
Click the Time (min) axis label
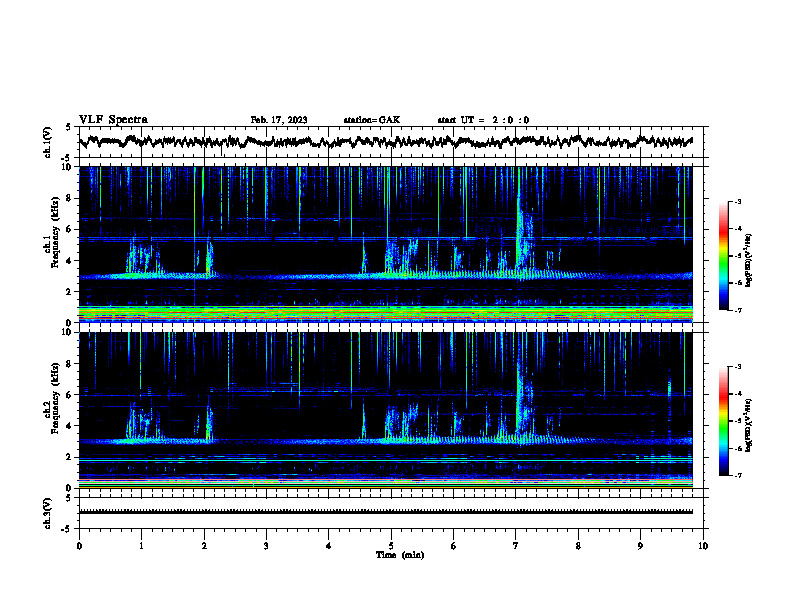tap(400, 555)
